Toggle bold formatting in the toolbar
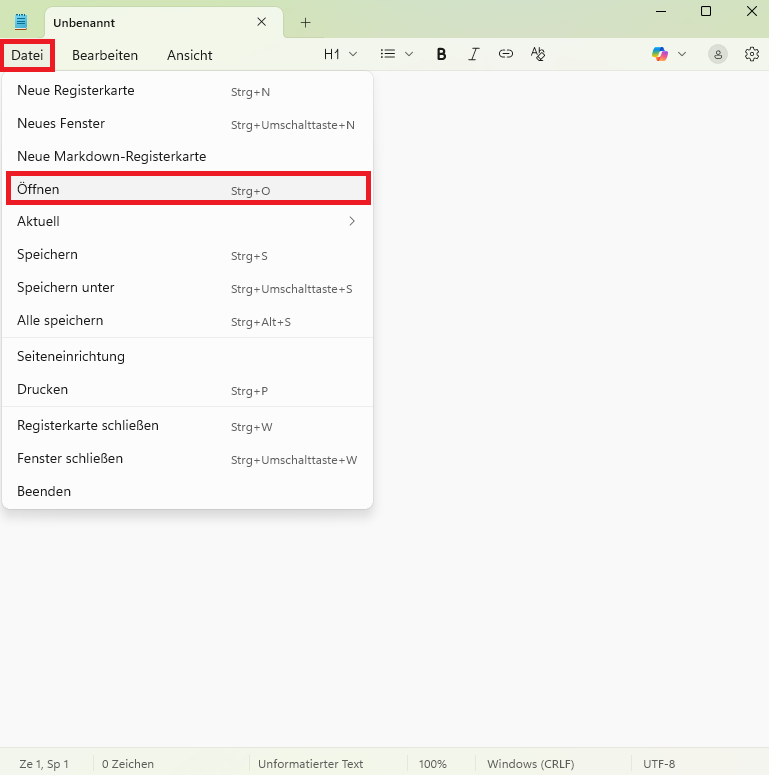 point(441,55)
